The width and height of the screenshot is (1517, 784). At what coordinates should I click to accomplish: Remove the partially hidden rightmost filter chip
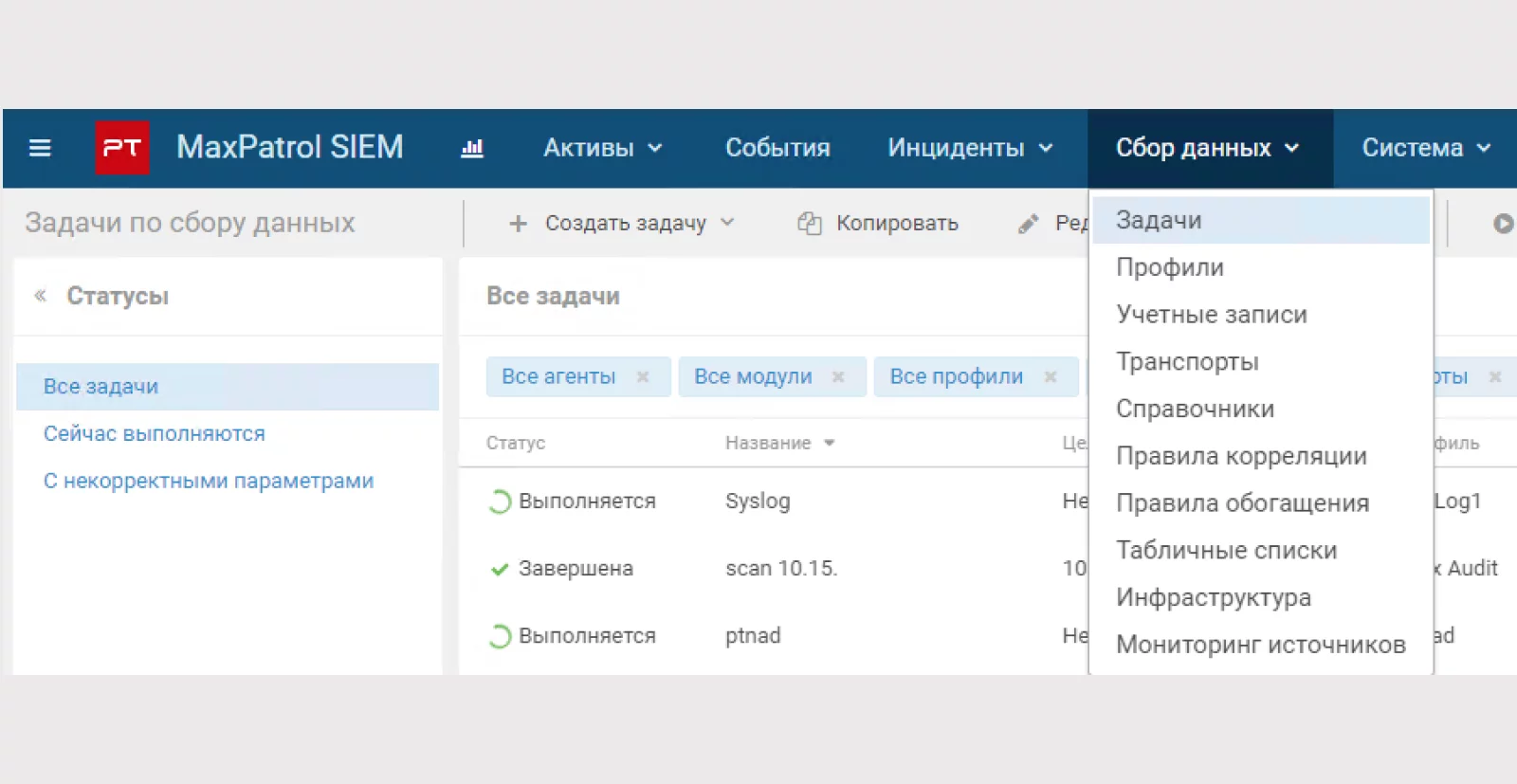[1495, 377]
